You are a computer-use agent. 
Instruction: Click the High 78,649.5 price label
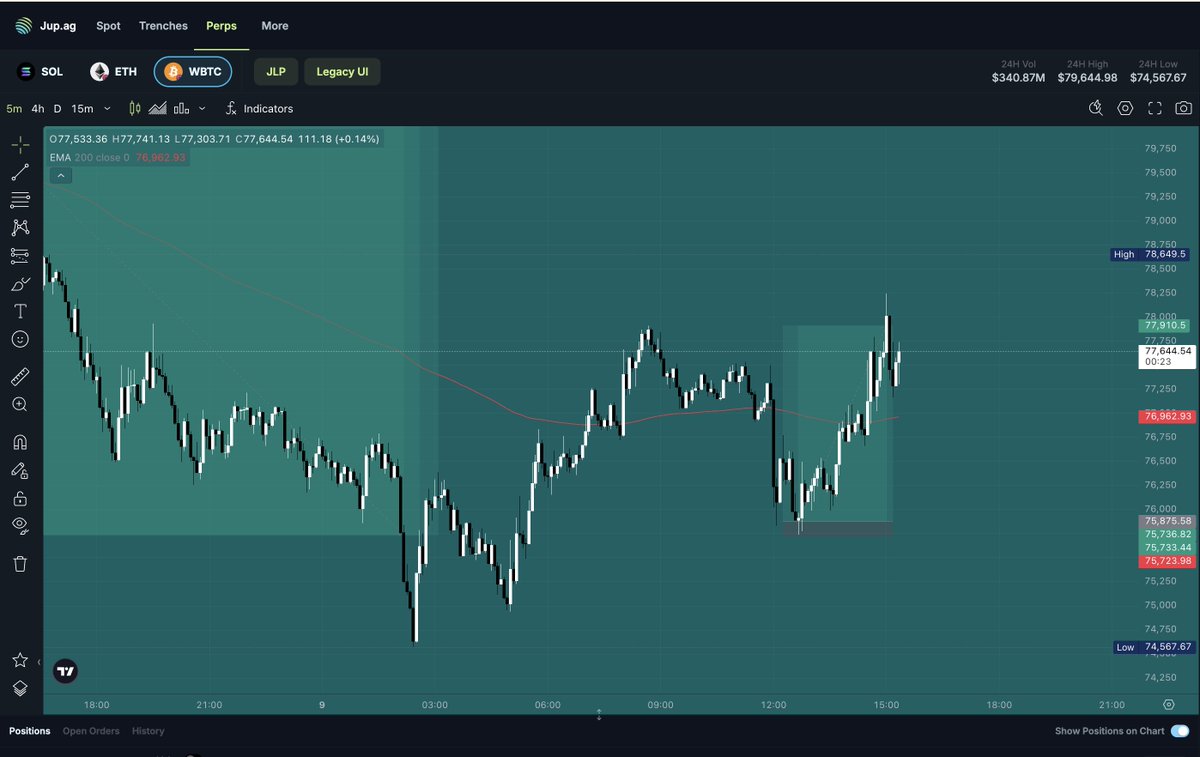click(x=1151, y=254)
